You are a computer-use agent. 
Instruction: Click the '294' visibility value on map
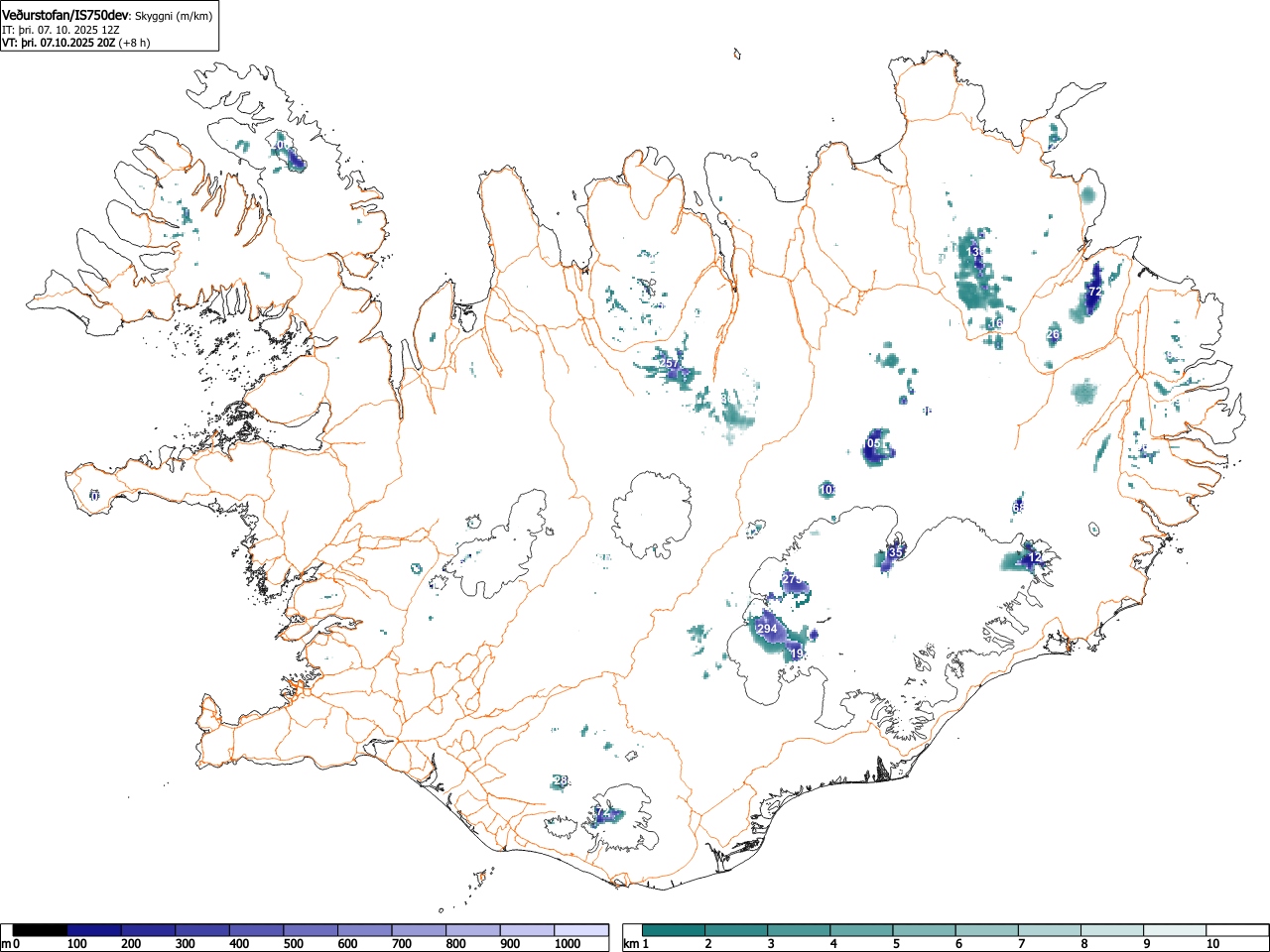coord(768,630)
